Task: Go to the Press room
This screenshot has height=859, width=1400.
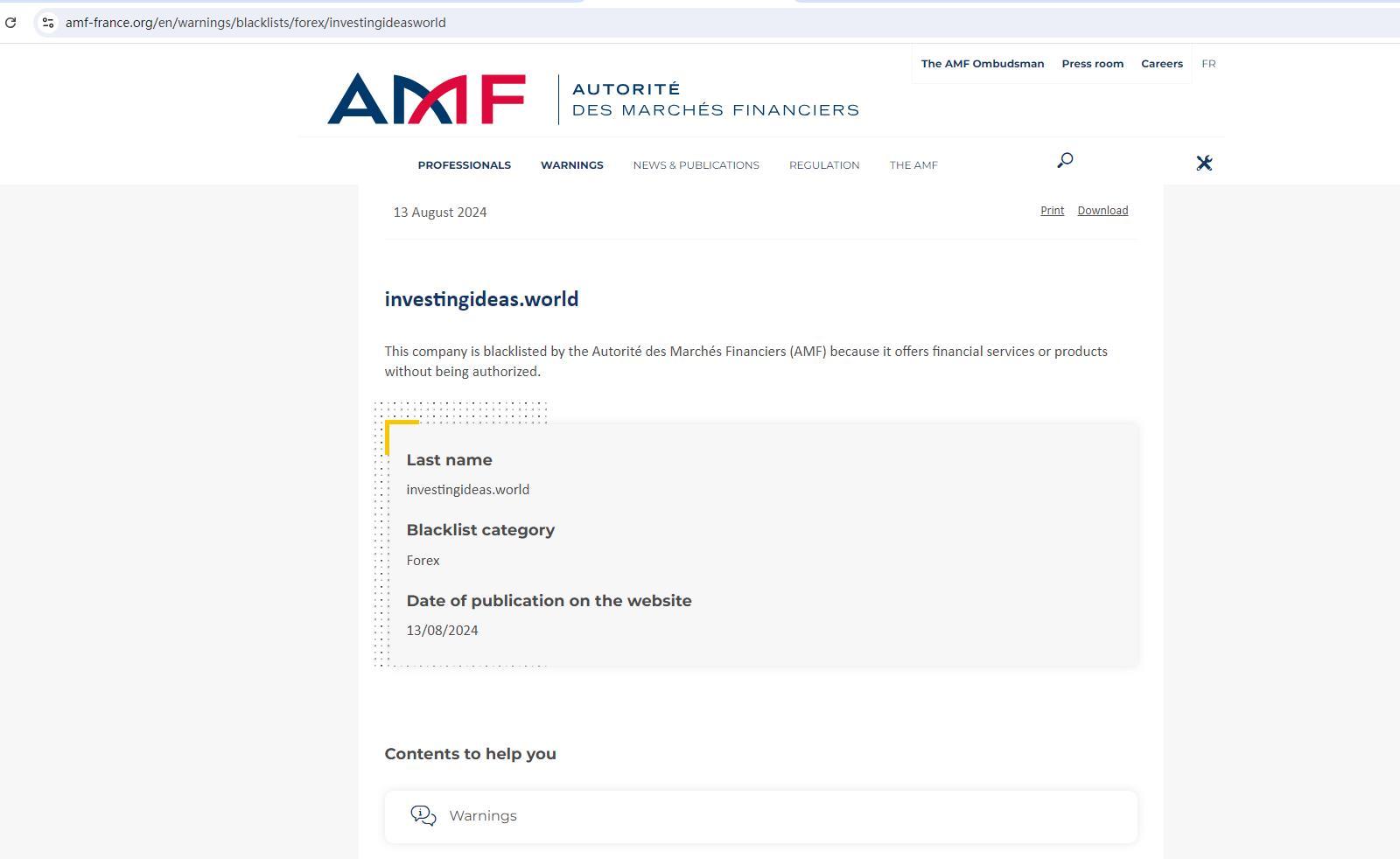Action: coord(1092,64)
